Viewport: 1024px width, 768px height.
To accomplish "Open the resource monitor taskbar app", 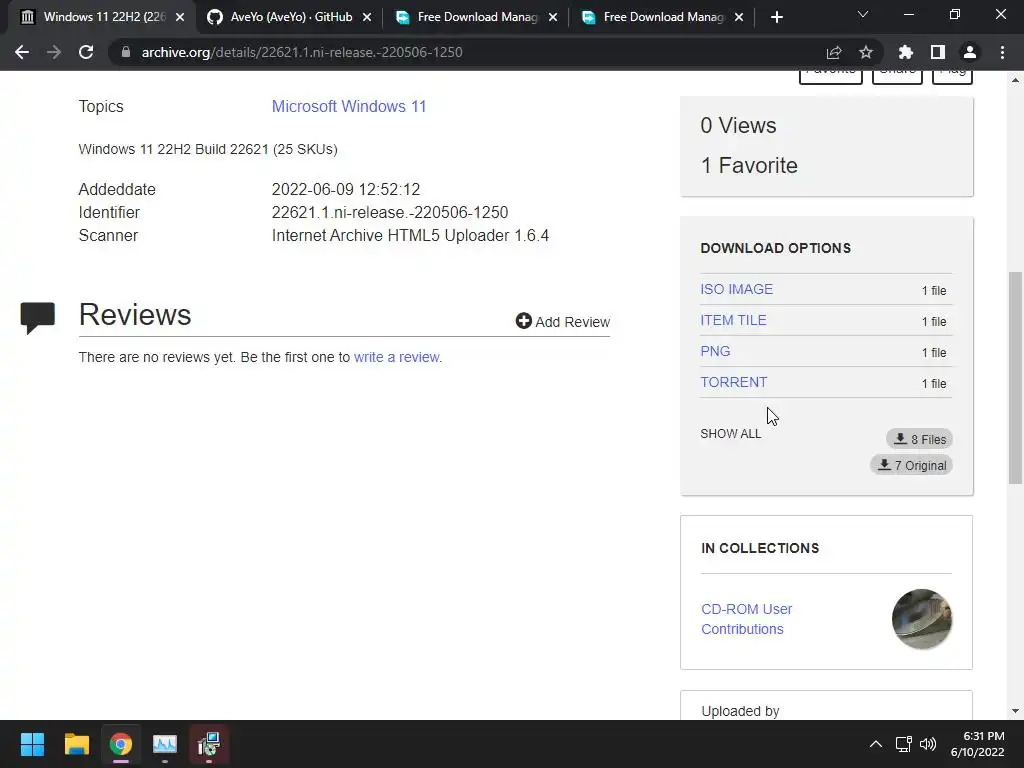I will point(165,744).
